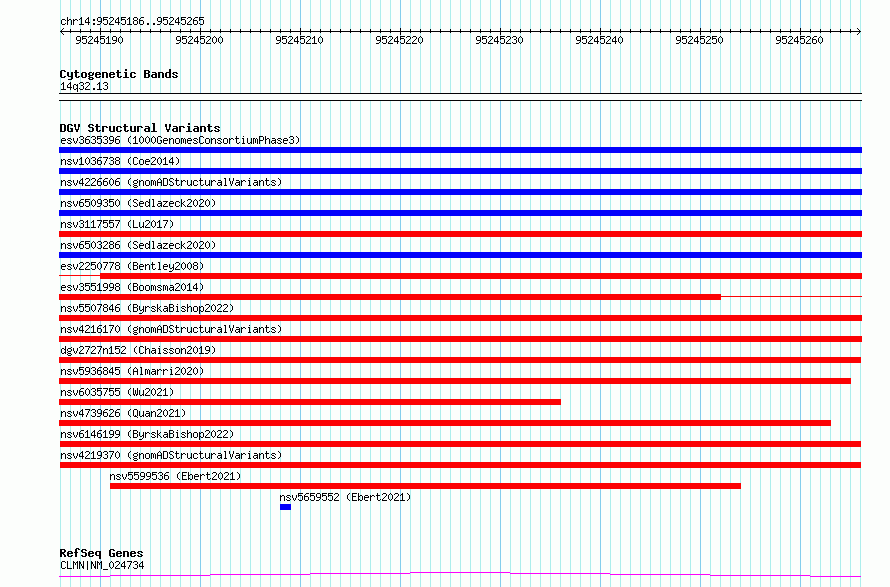Click ruler position 95245210
The image size is (890, 587).
tap(299, 40)
